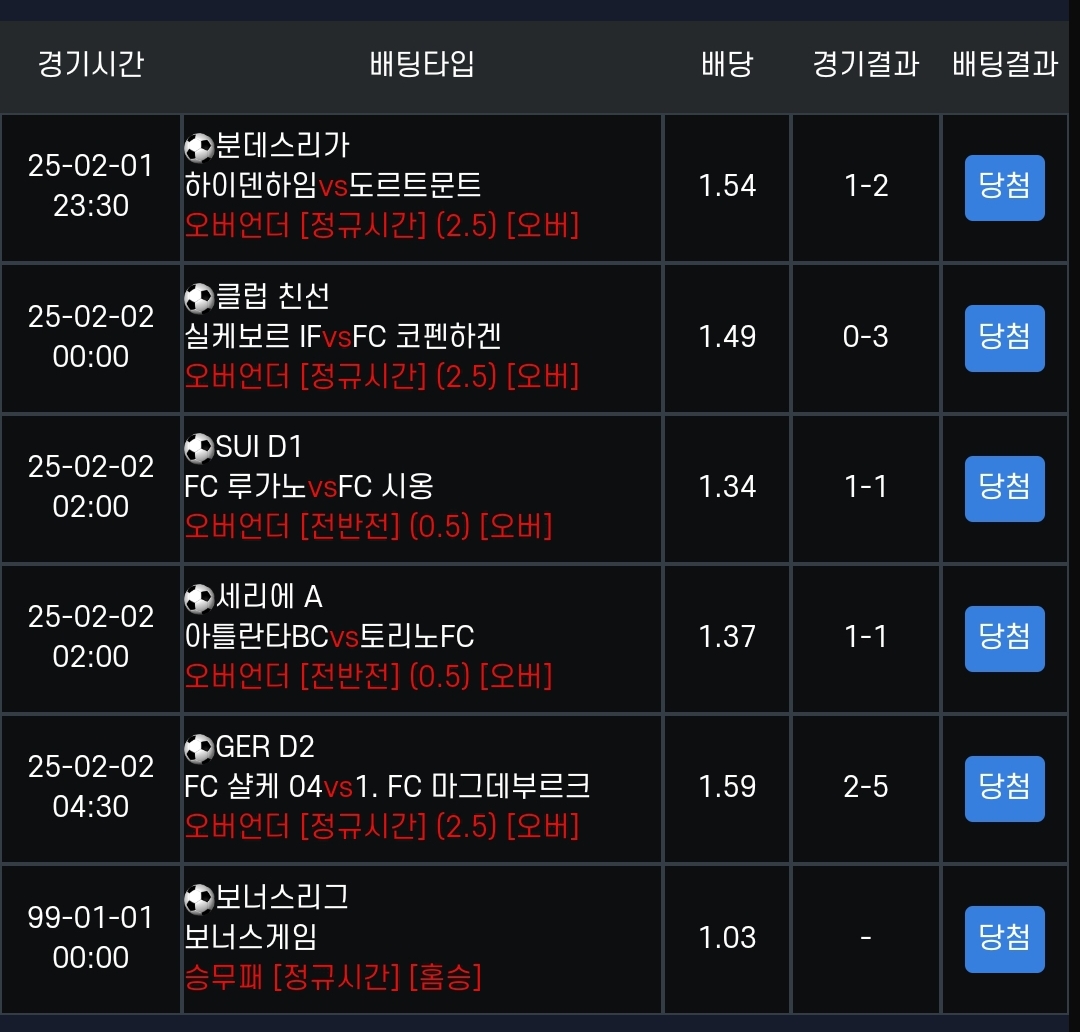Click the 배당 column header

click(727, 65)
